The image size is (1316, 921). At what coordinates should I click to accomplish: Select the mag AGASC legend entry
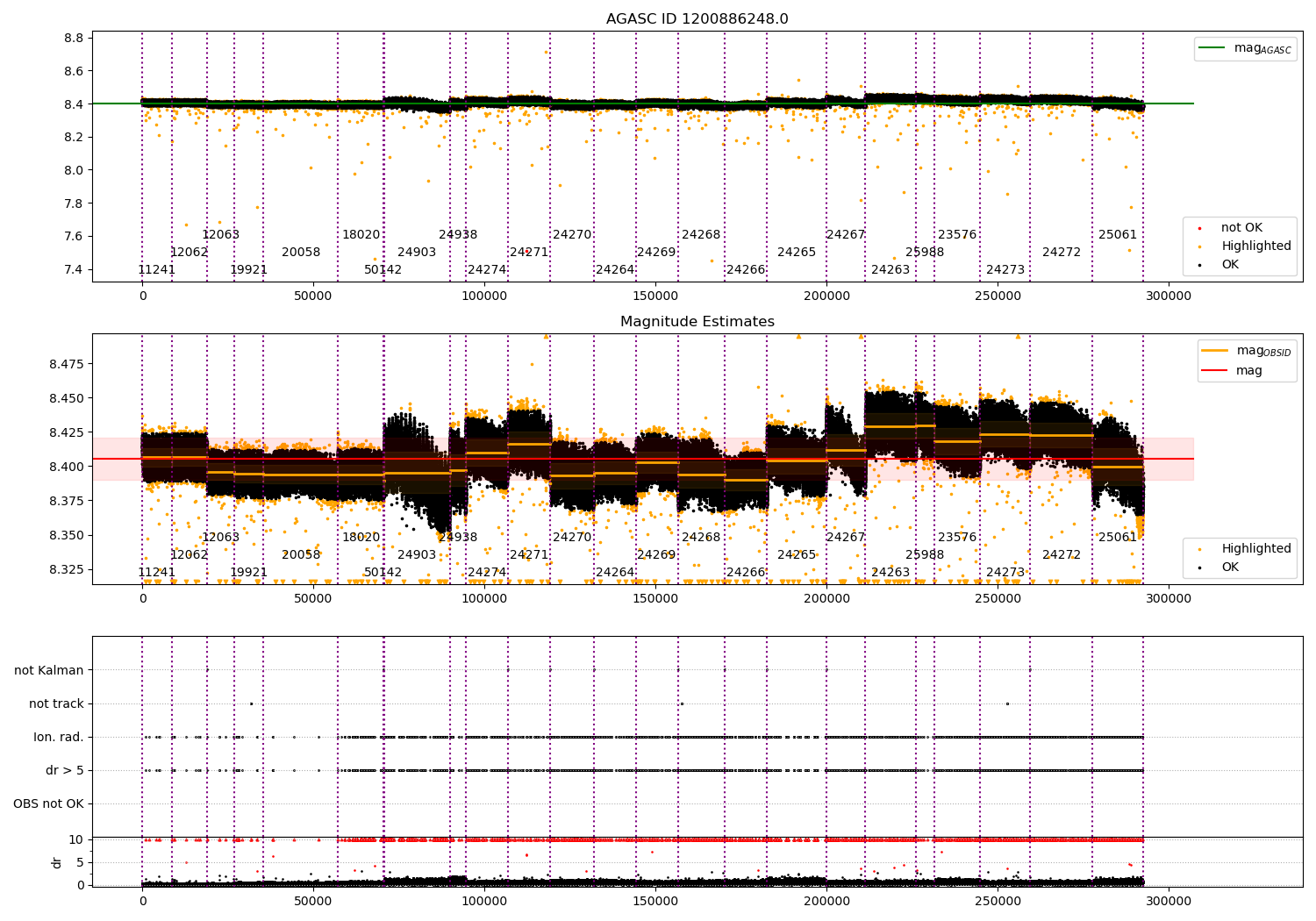click(1245, 48)
